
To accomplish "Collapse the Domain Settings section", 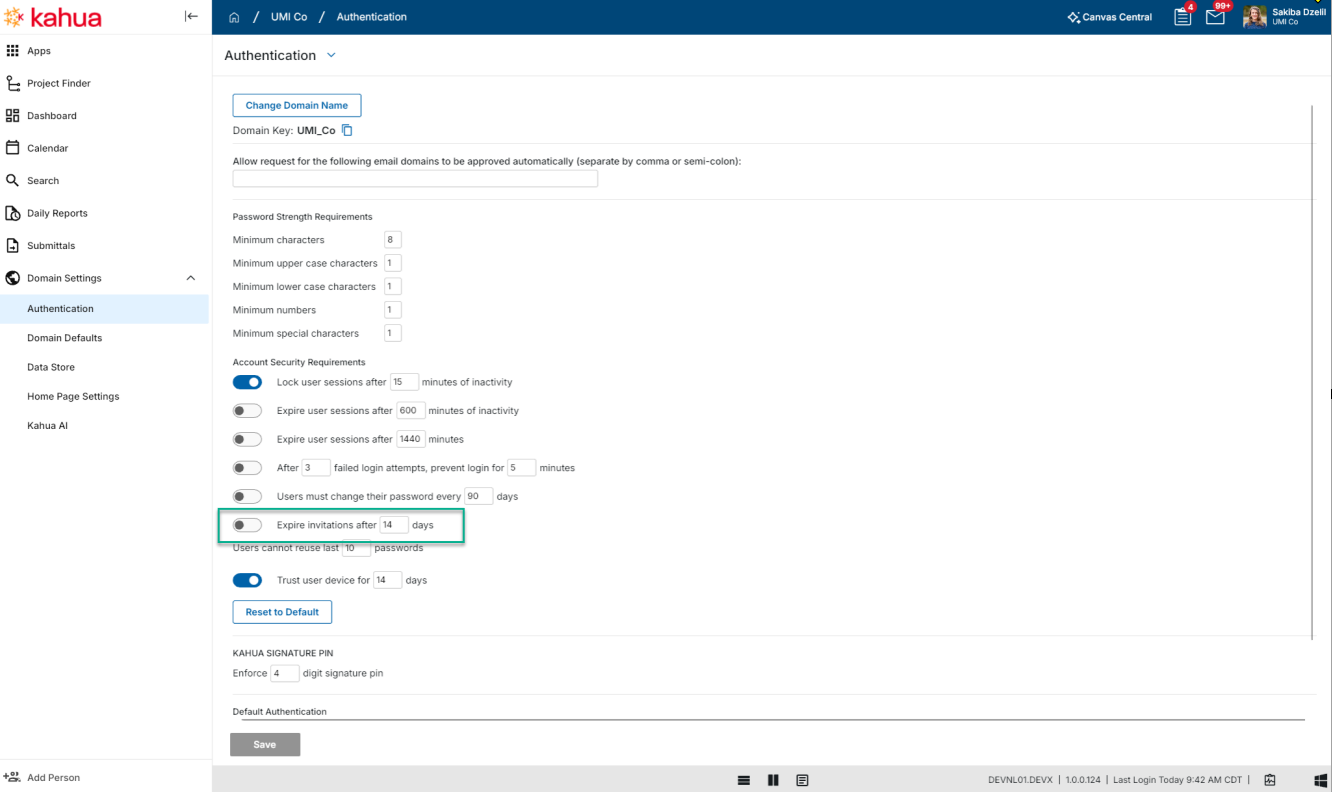I will [x=191, y=278].
